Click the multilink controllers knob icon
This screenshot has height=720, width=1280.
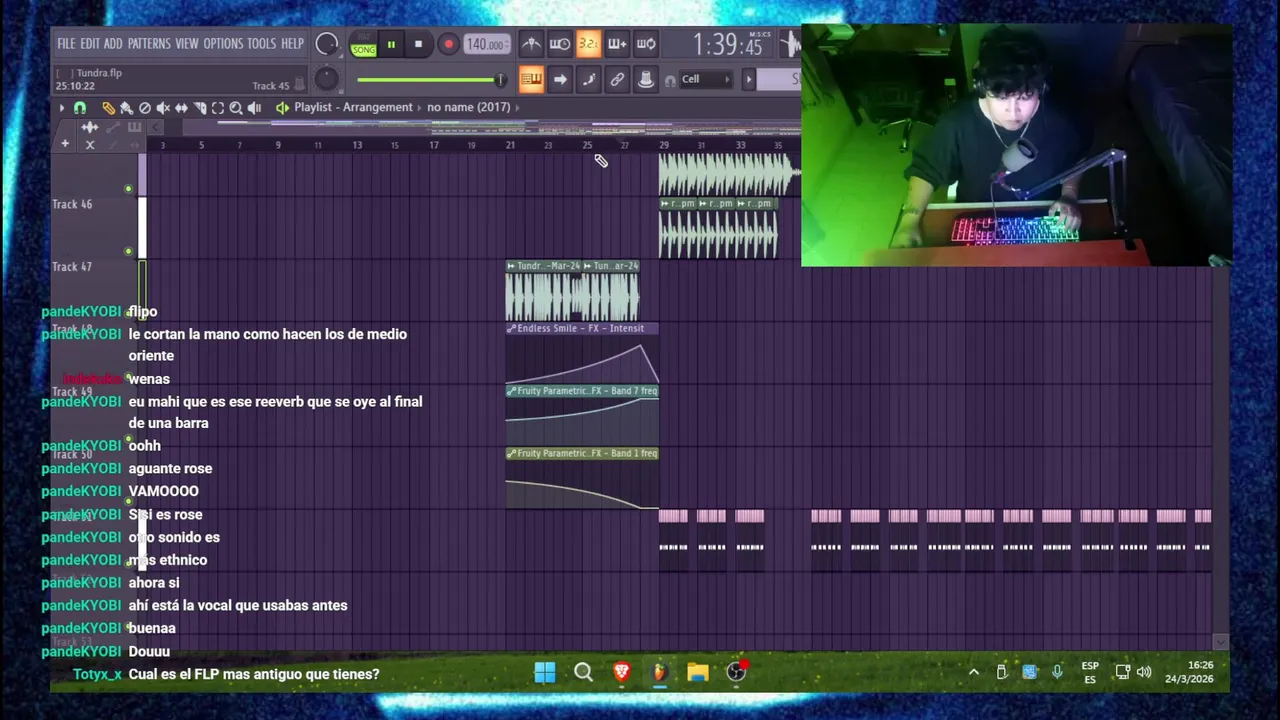pos(646,79)
